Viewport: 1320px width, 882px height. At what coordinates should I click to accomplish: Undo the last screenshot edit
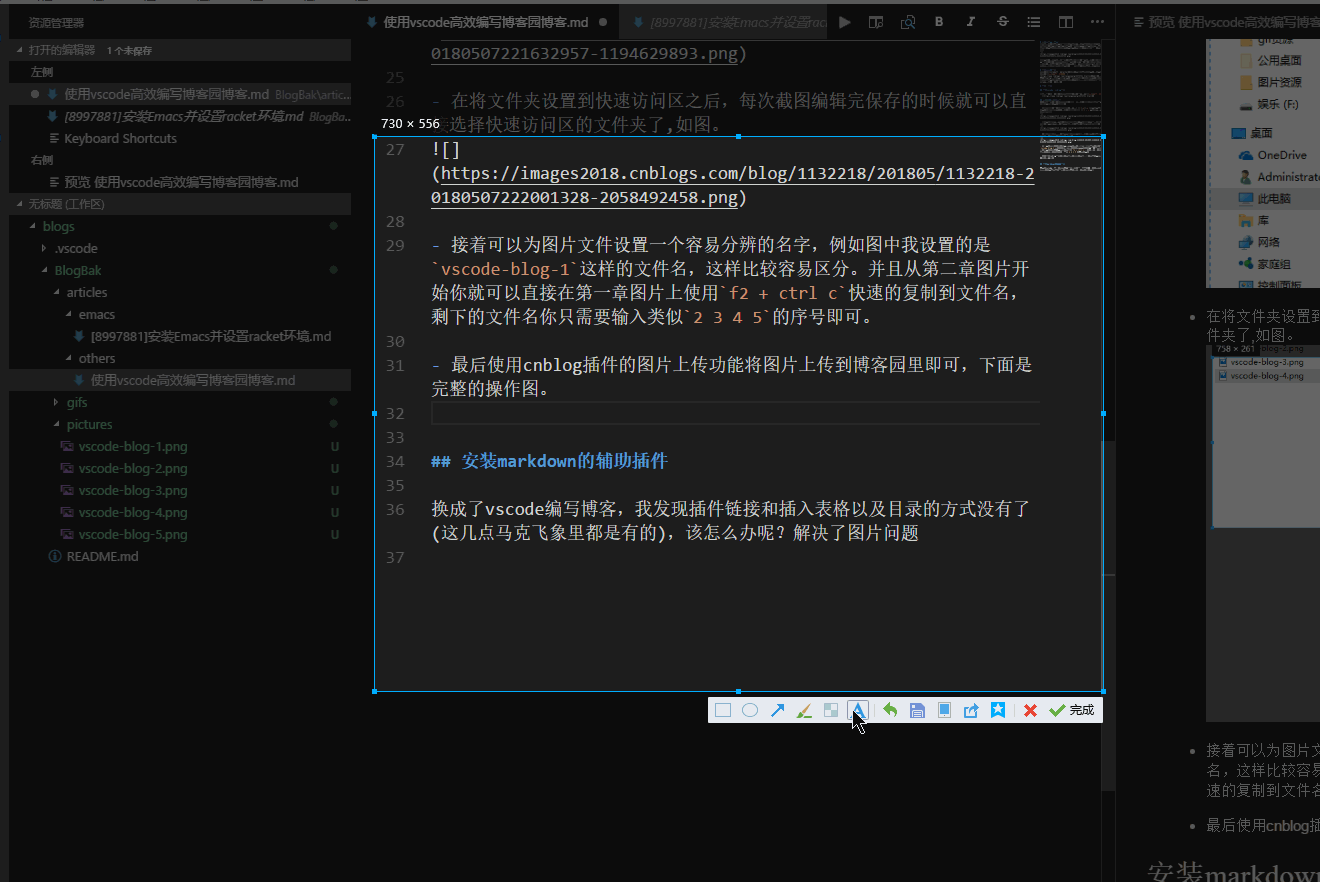tap(890, 710)
